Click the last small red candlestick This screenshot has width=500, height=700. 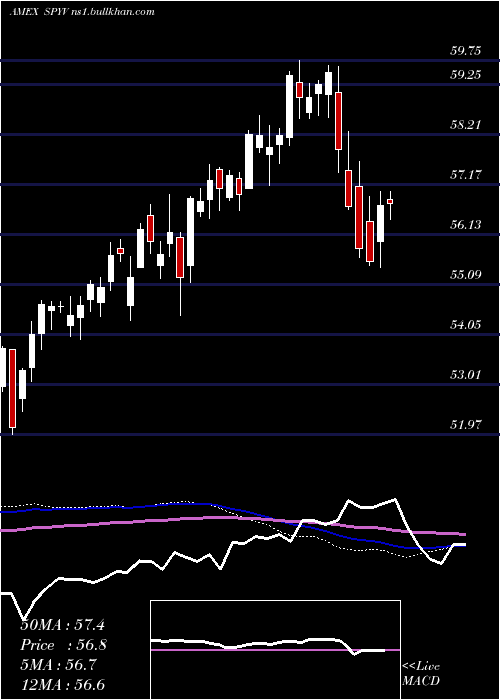pyautogui.click(x=390, y=202)
